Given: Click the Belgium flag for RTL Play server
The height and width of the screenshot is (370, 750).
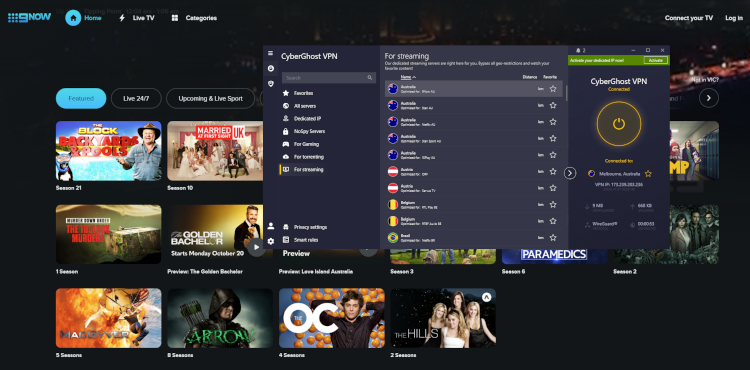Looking at the screenshot, I should (x=393, y=205).
